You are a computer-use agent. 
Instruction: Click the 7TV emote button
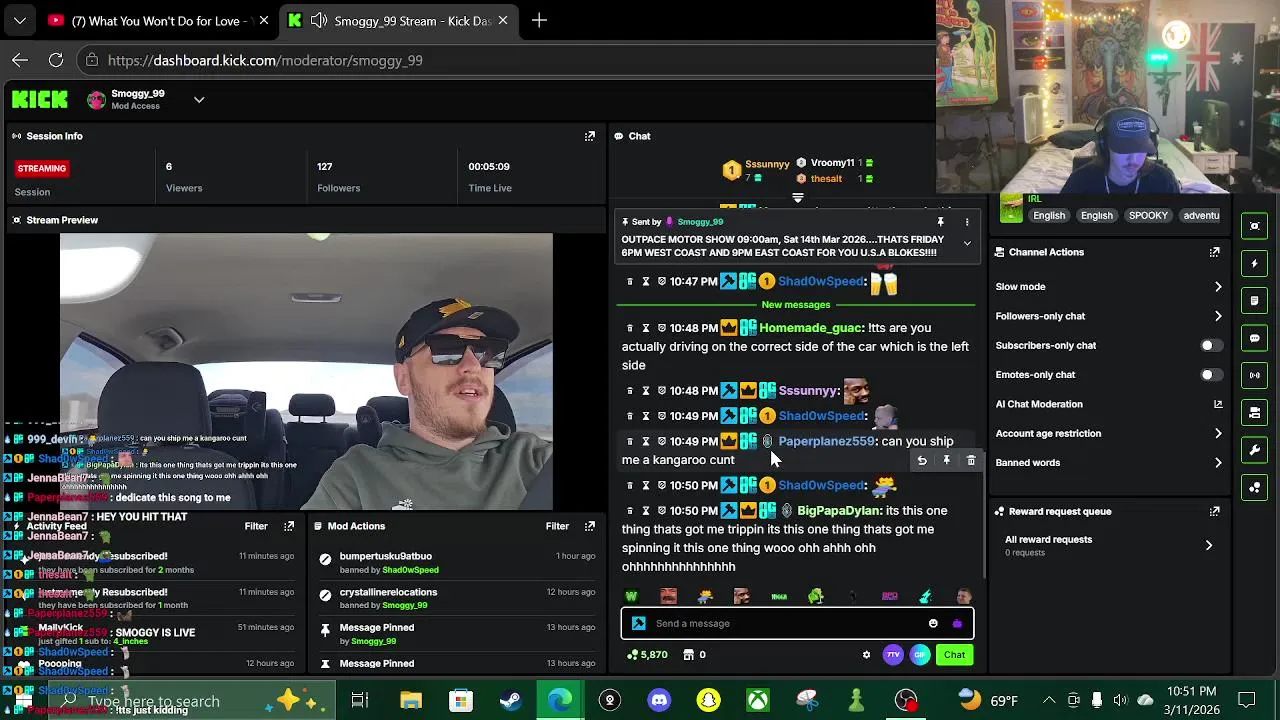[x=893, y=655]
